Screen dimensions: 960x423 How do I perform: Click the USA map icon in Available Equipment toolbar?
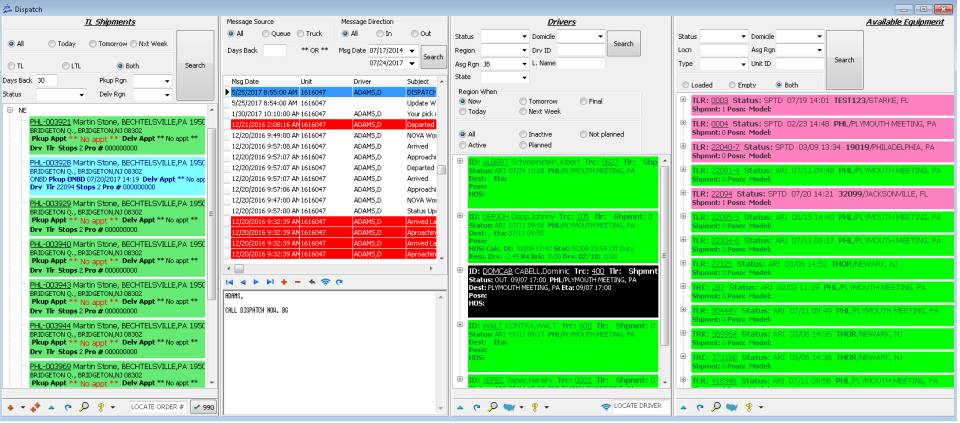coord(732,407)
